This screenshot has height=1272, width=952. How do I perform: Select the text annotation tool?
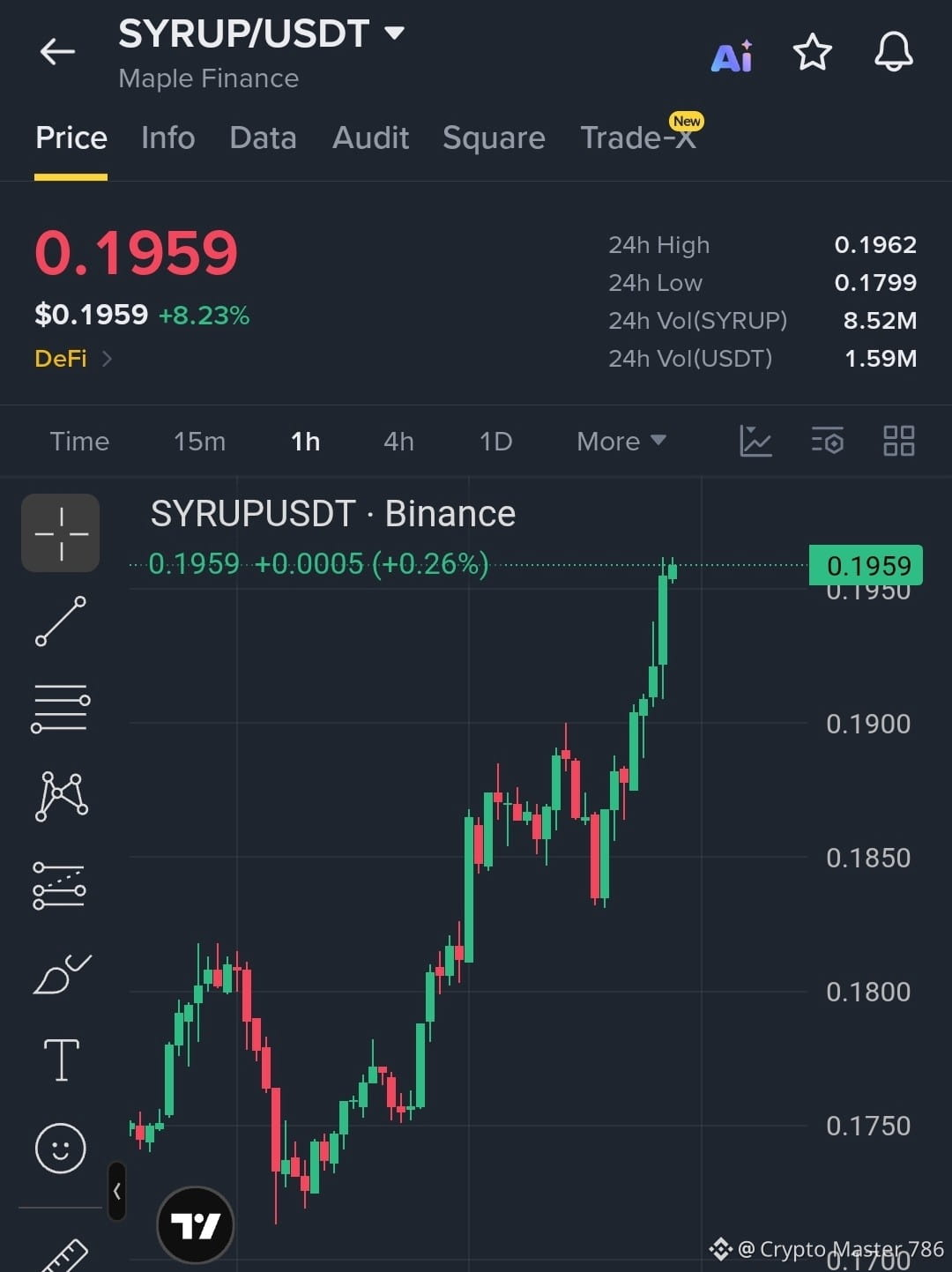pos(61,1059)
